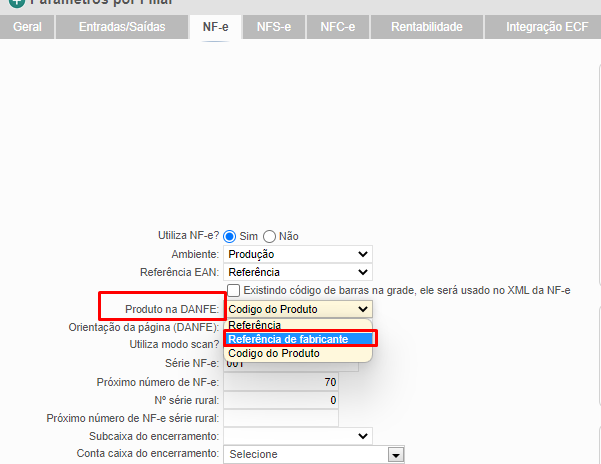The image size is (601, 464).
Task: Open the Conta caixa do encerramento arrow button
Action: tap(396, 455)
